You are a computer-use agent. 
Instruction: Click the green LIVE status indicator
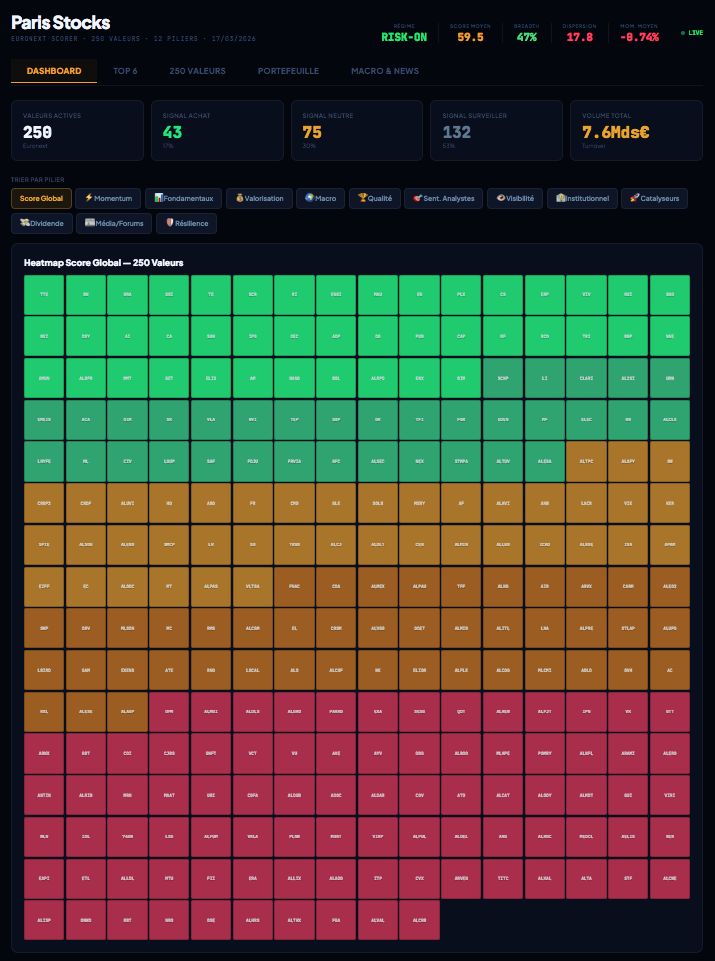[x=692, y=33]
